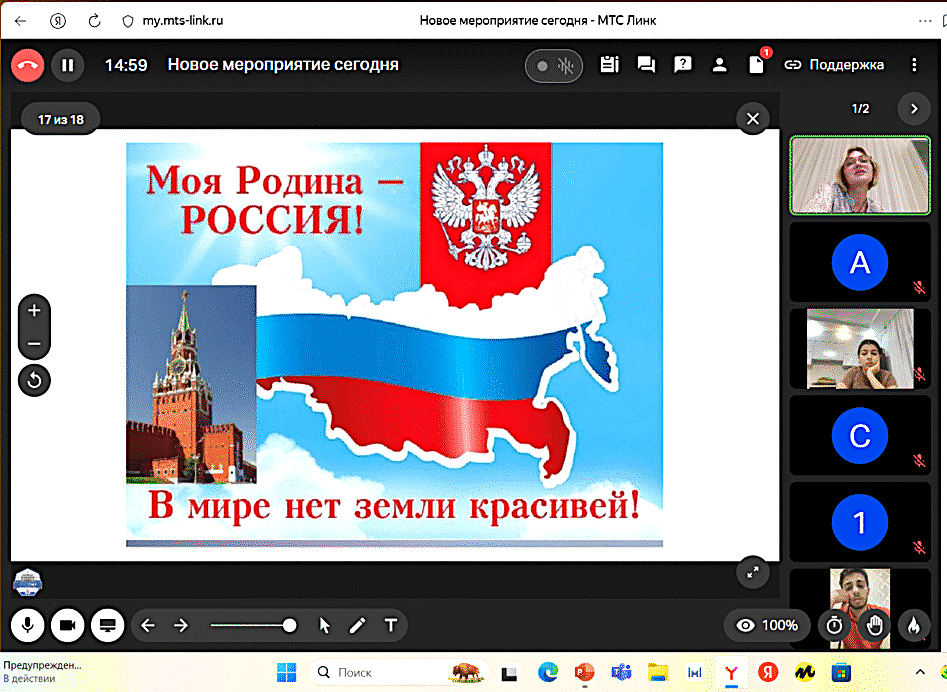Image resolution: width=947 pixels, height=692 pixels.
Task: Select the pencil drawing tool
Action: [357, 626]
